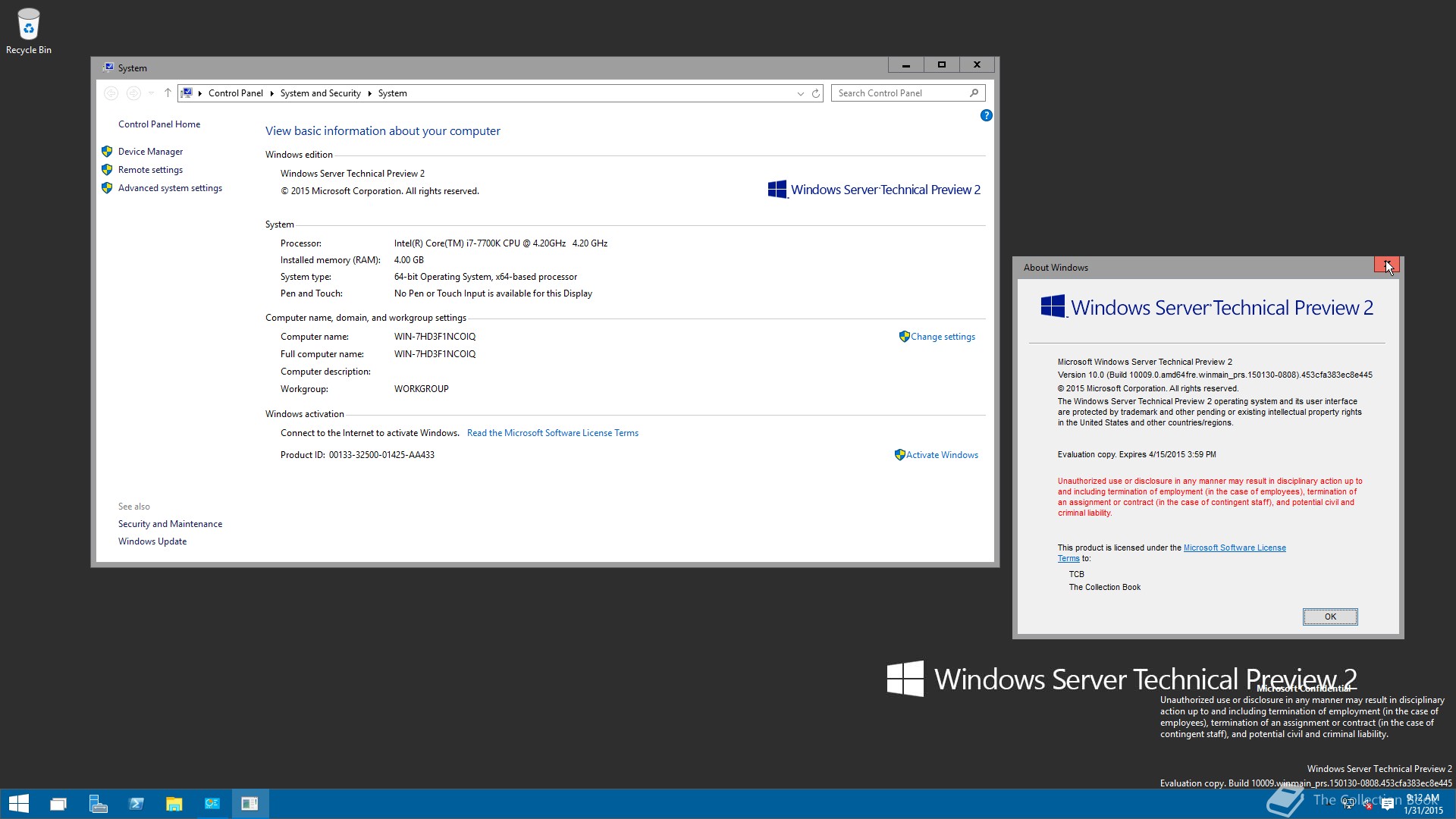Switch to the Control Panel taskbar button

point(212,804)
